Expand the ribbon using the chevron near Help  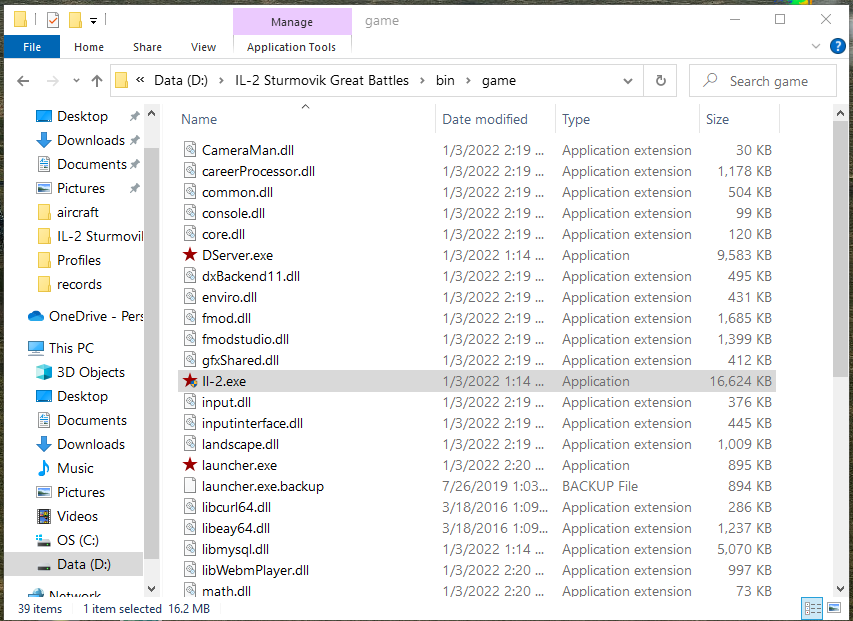(815, 45)
